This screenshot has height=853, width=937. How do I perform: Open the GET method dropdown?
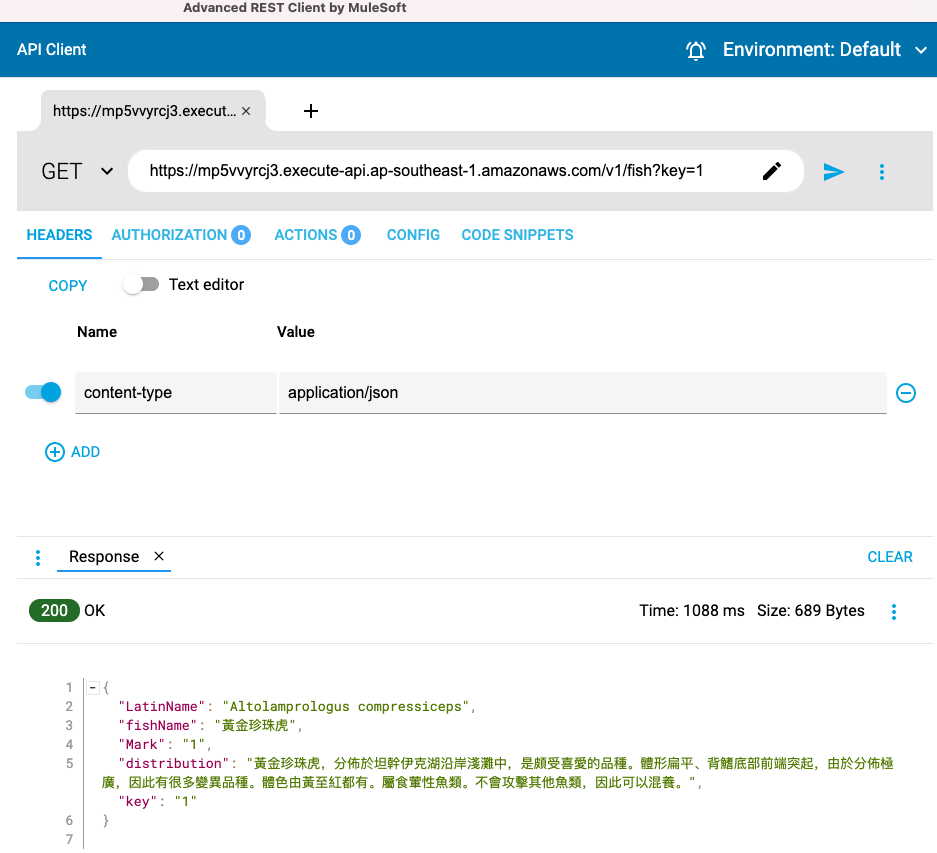point(77,172)
